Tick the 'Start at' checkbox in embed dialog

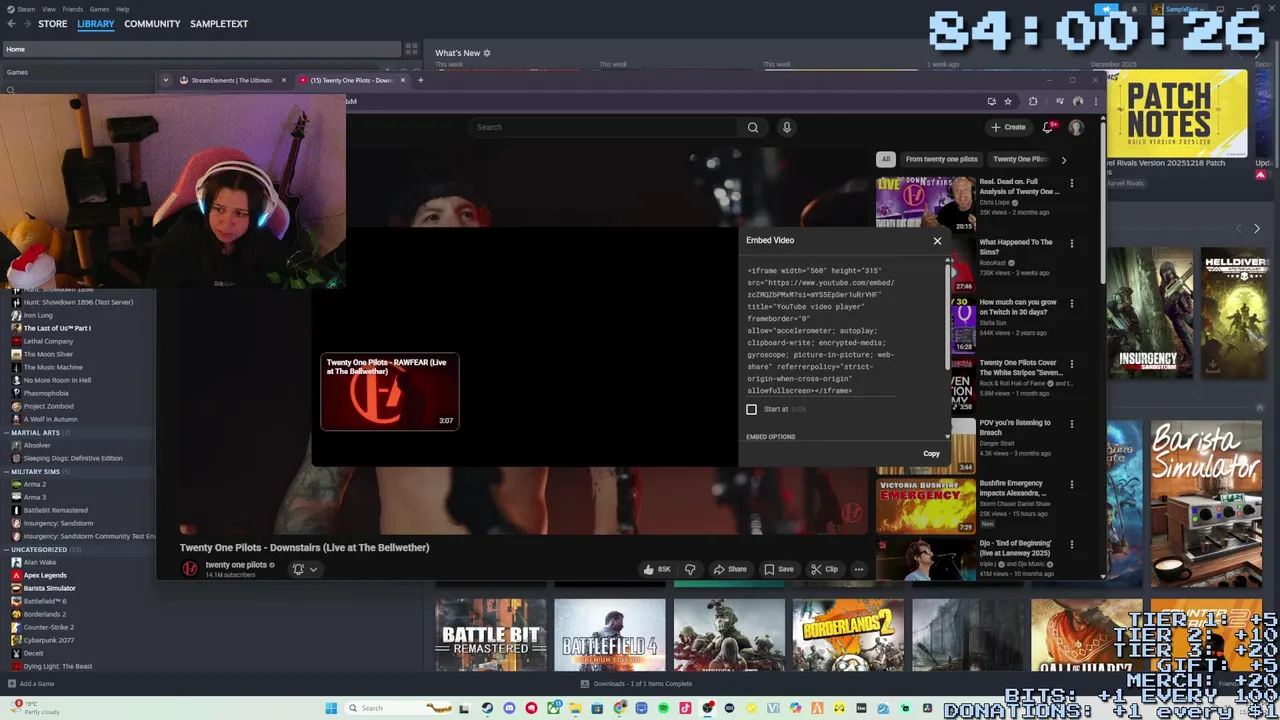[751, 409]
